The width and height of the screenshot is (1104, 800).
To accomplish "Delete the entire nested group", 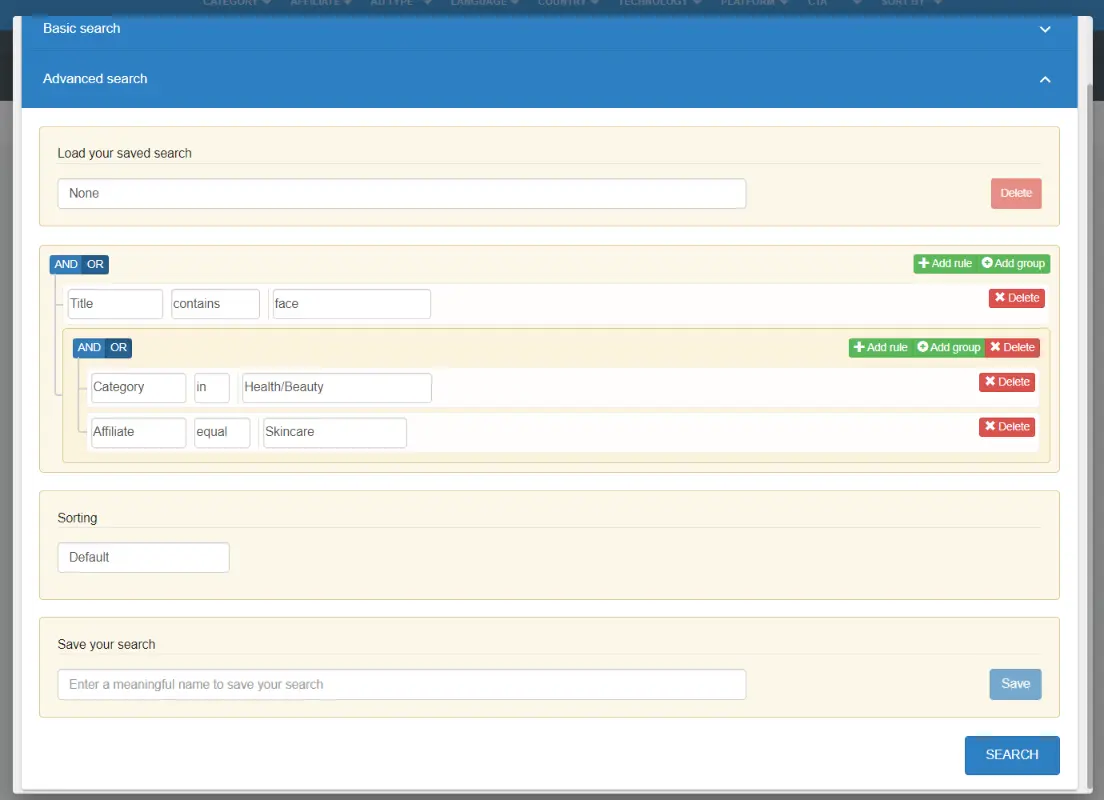I will [x=1012, y=348].
